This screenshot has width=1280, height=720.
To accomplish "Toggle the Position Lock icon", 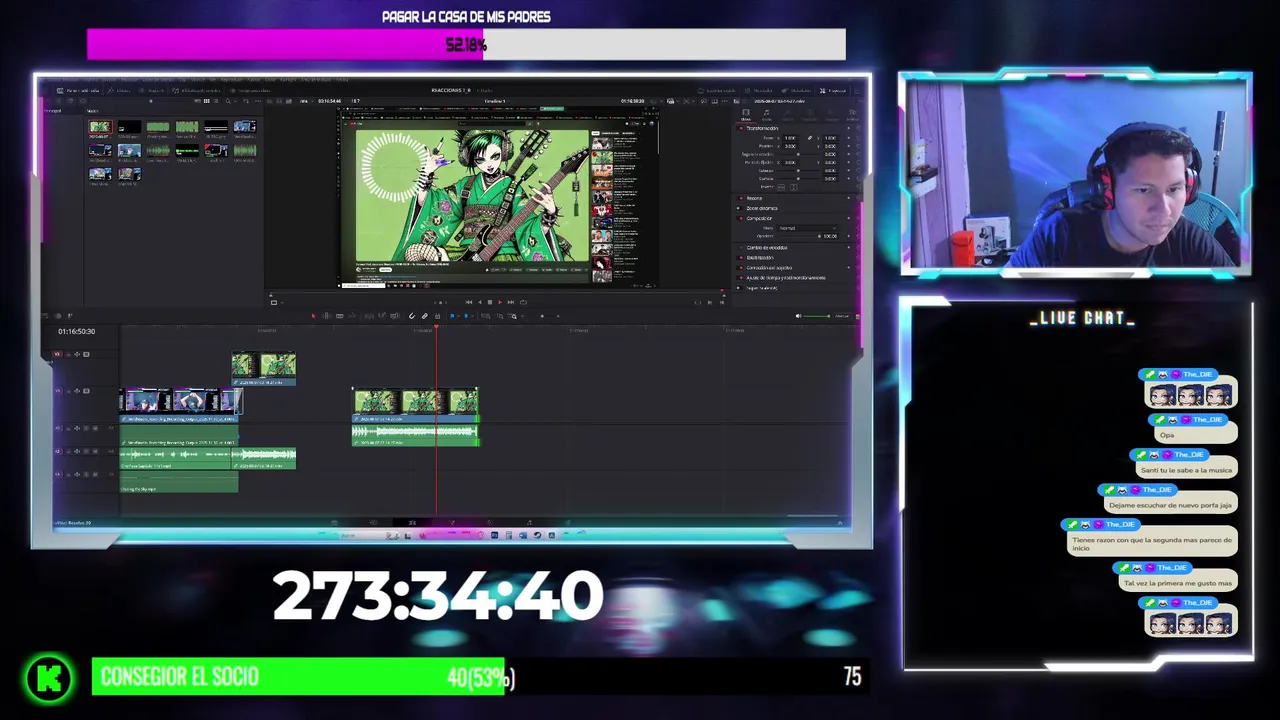I will pos(437,316).
